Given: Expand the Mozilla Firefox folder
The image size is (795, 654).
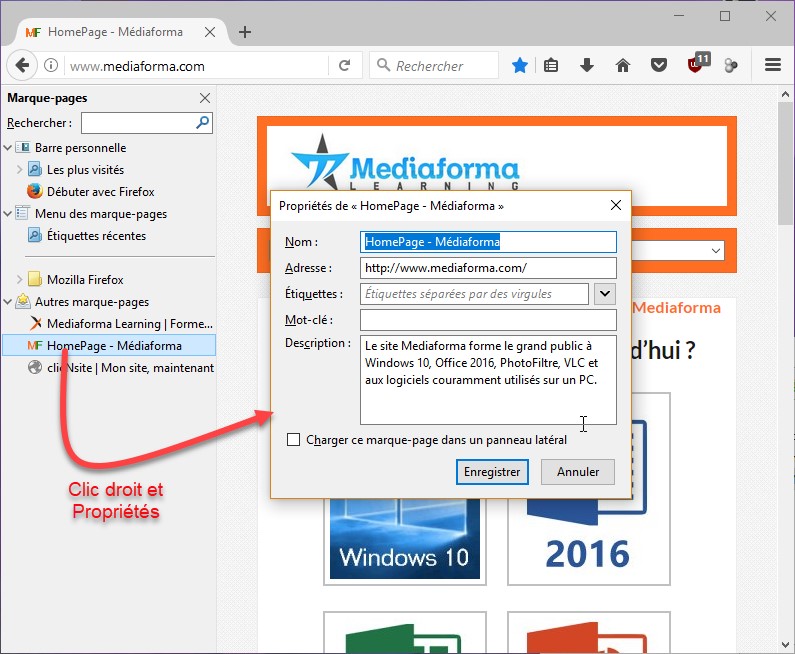Looking at the screenshot, I should click(19, 279).
